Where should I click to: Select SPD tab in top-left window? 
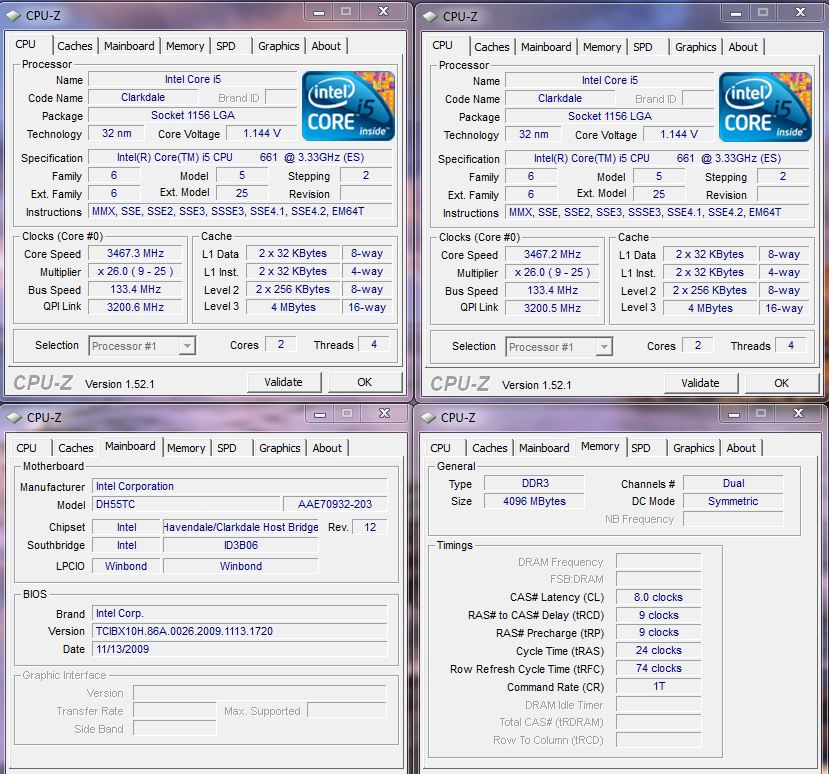(226, 46)
